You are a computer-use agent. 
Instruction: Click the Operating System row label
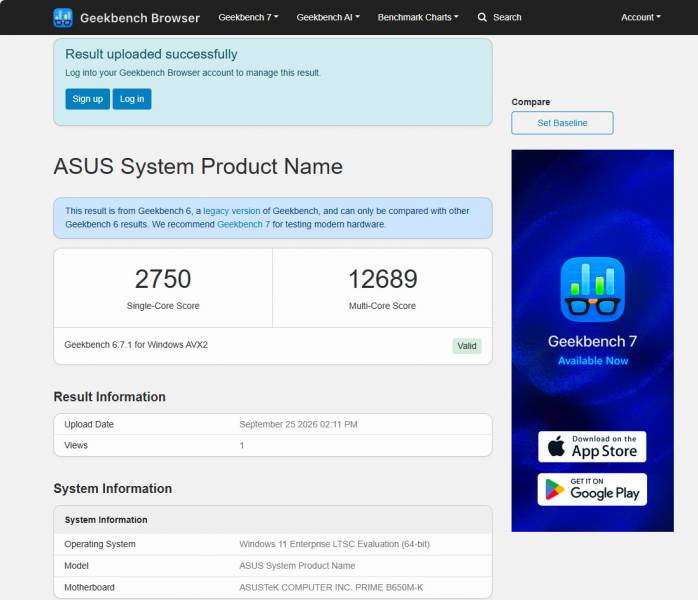click(100, 544)
